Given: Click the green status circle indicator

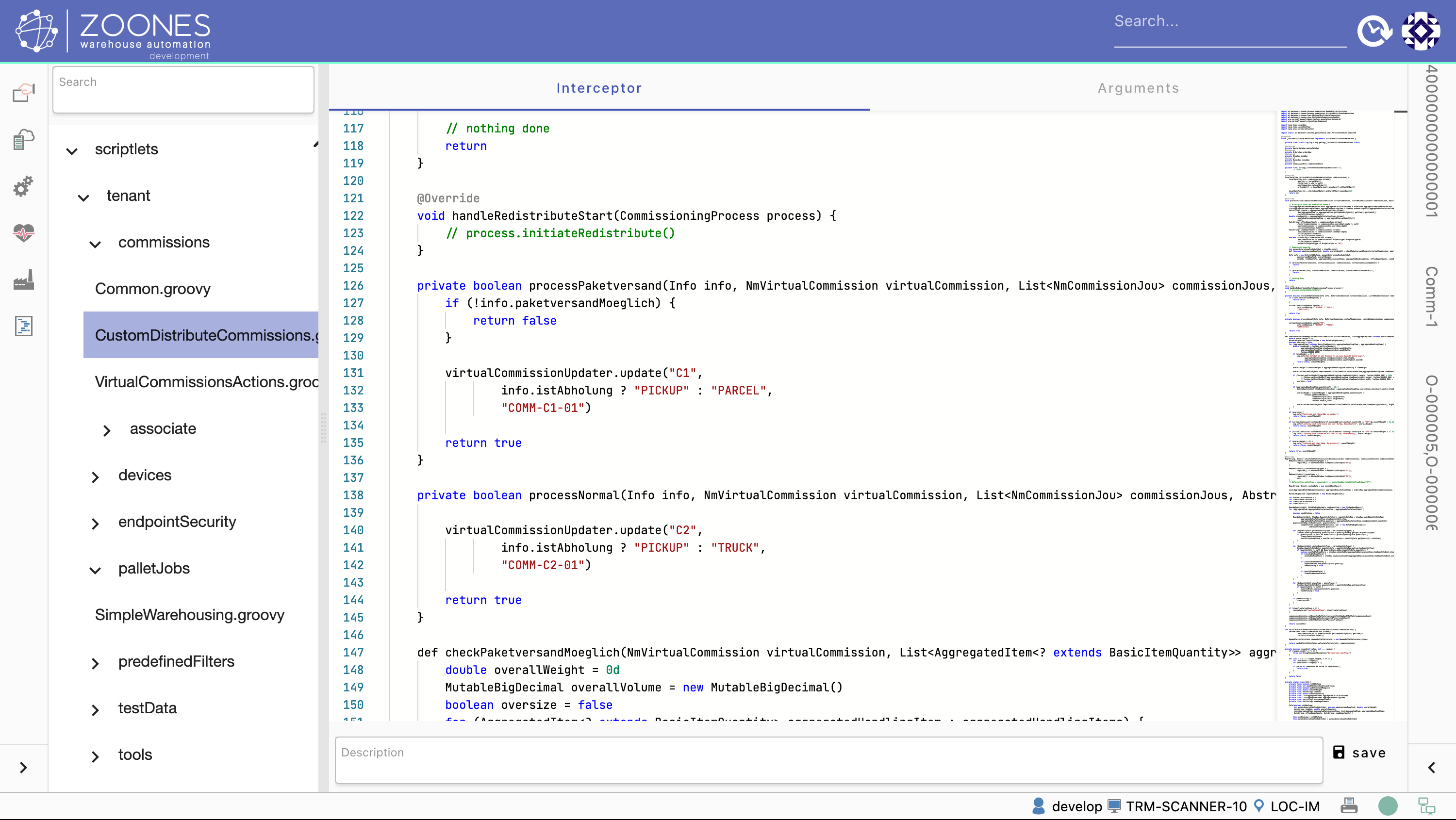Looking at the screenshot, I should 1388,805.
